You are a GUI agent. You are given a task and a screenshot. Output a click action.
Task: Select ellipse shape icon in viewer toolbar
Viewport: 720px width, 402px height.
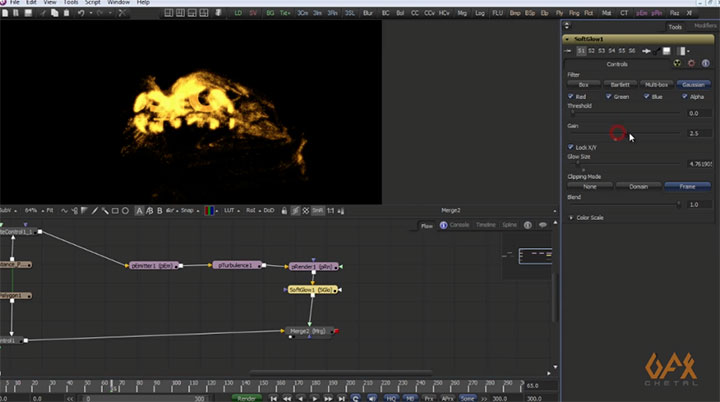coord(125,210)
